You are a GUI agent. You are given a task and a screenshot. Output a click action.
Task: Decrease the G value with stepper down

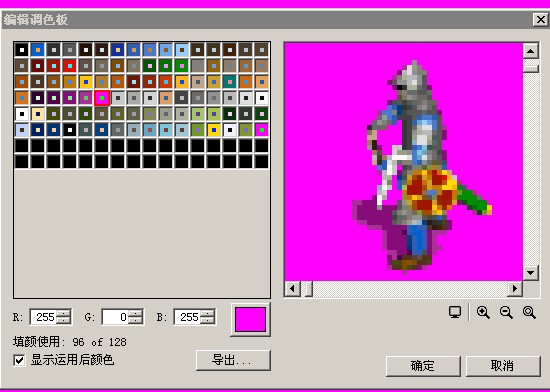click(x=135, y=320)
